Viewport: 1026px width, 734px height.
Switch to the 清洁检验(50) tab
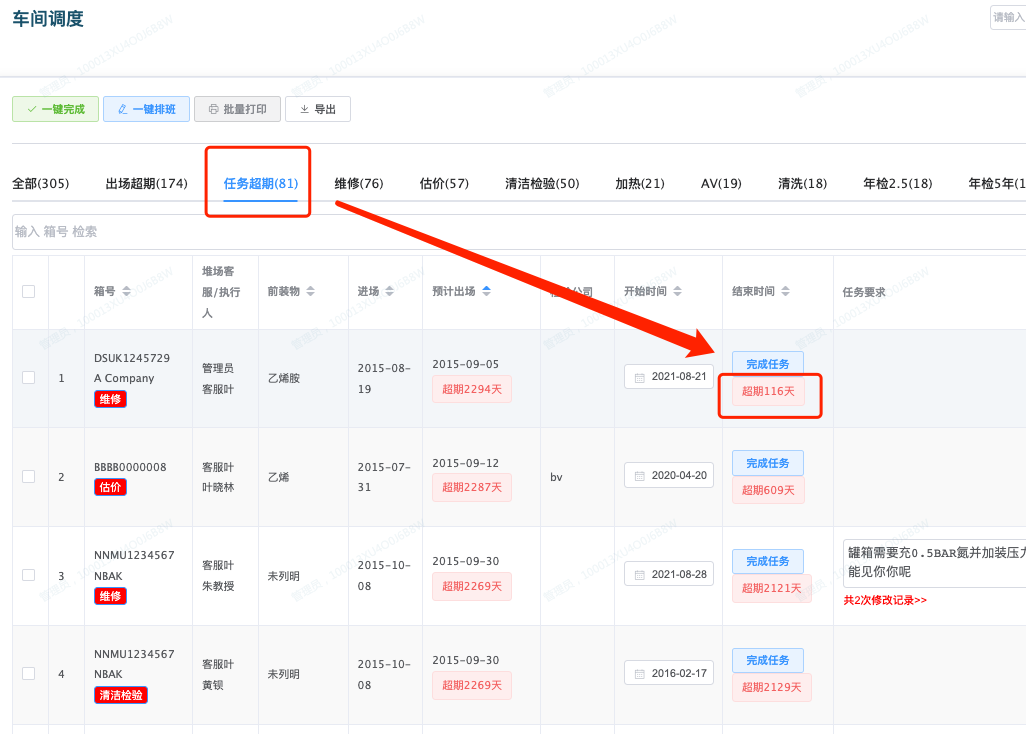(542, 183)
